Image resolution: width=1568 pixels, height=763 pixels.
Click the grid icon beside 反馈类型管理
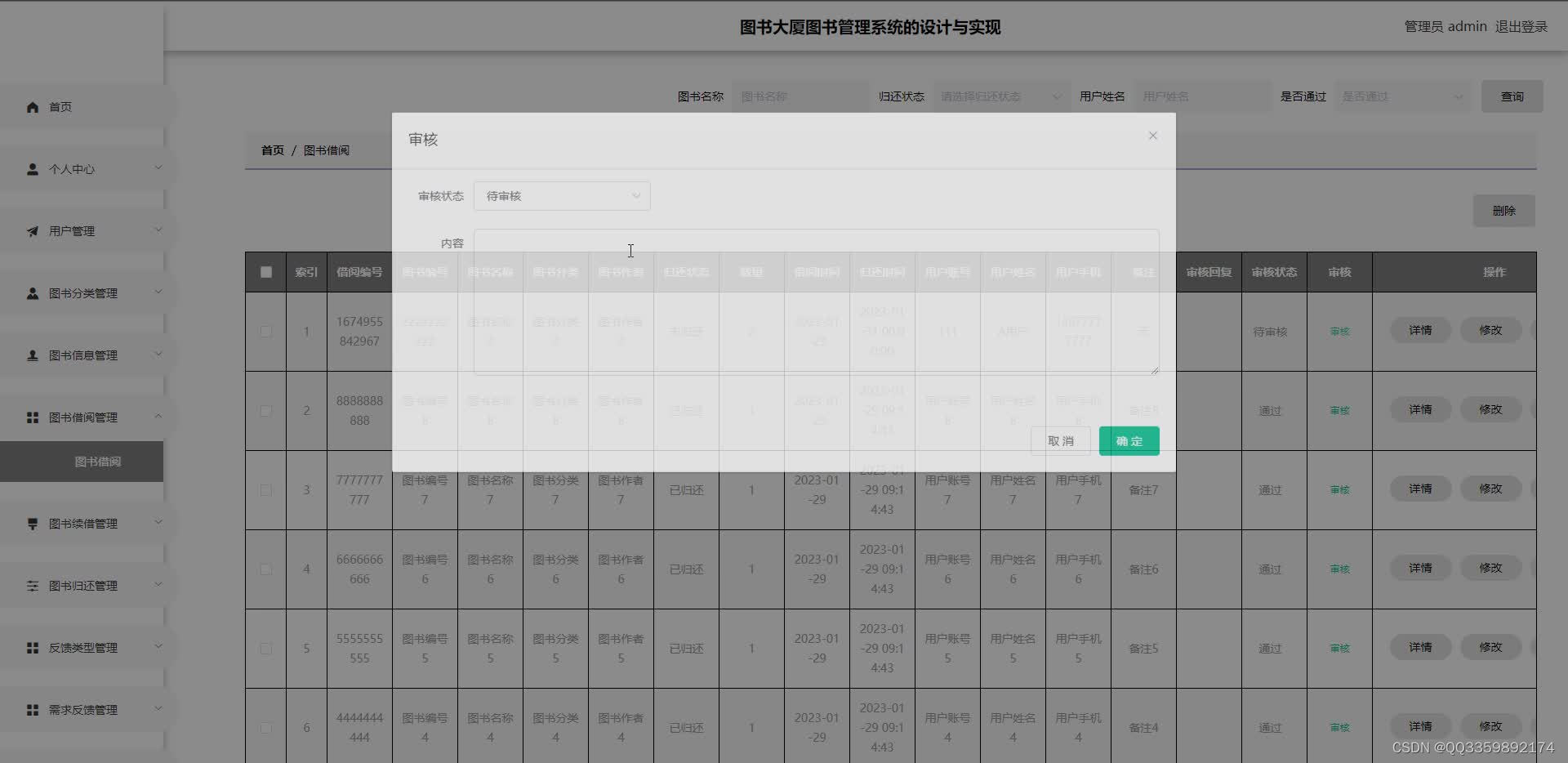pos(33,648)
